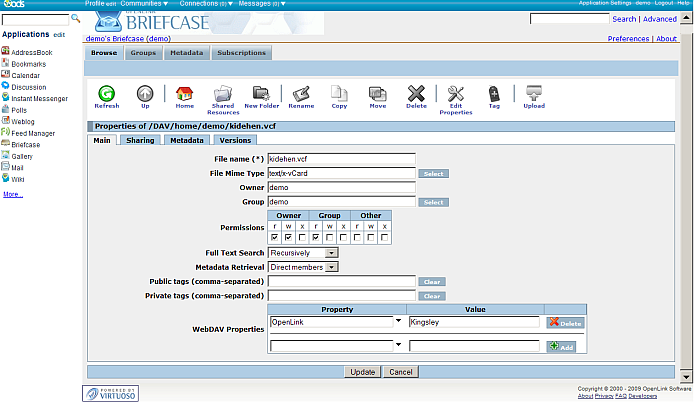This screenshot has height=413, width=700.
Task: Enable the Group write permission checkbox
Action: pos(330,238)
